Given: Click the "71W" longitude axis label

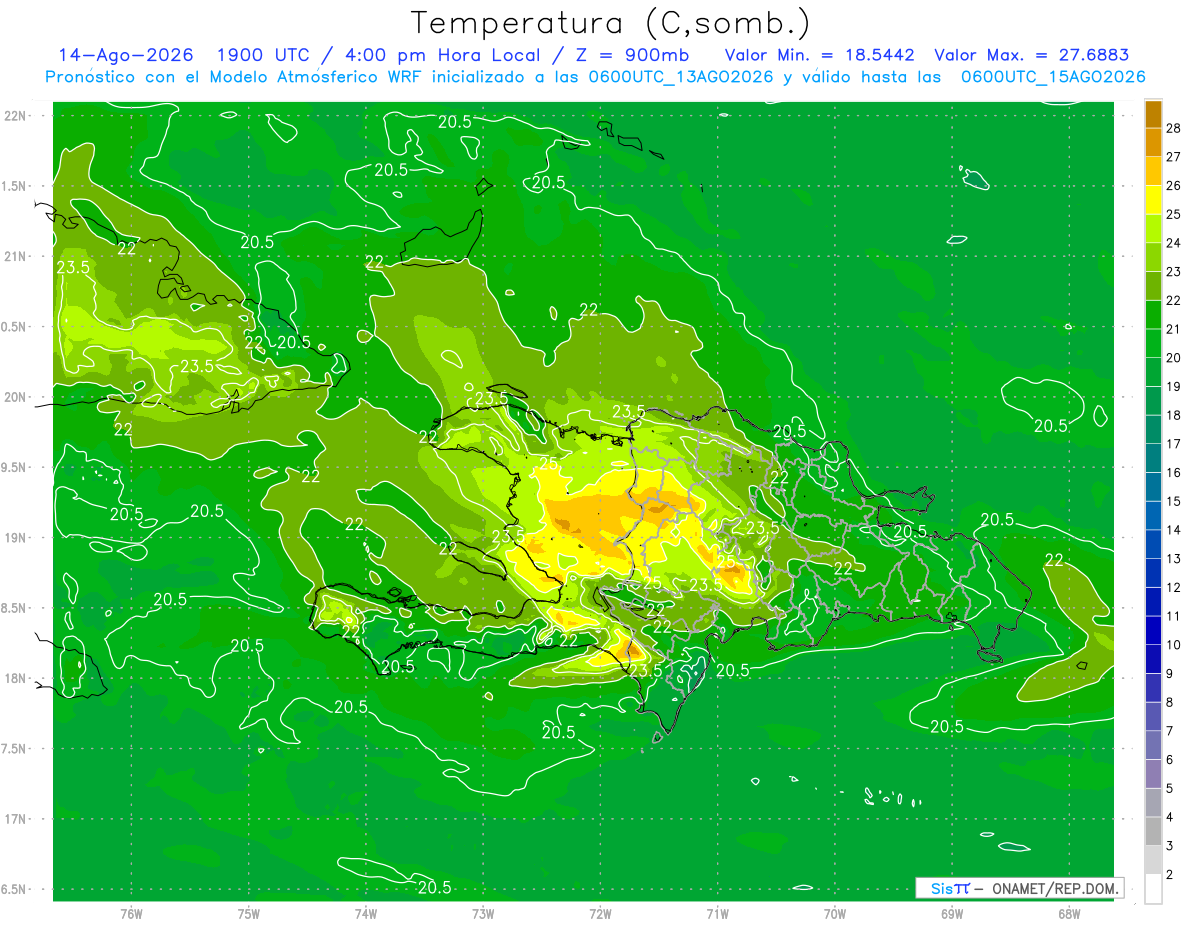Looking at the screenshot, I should click(x=717, y=913).
